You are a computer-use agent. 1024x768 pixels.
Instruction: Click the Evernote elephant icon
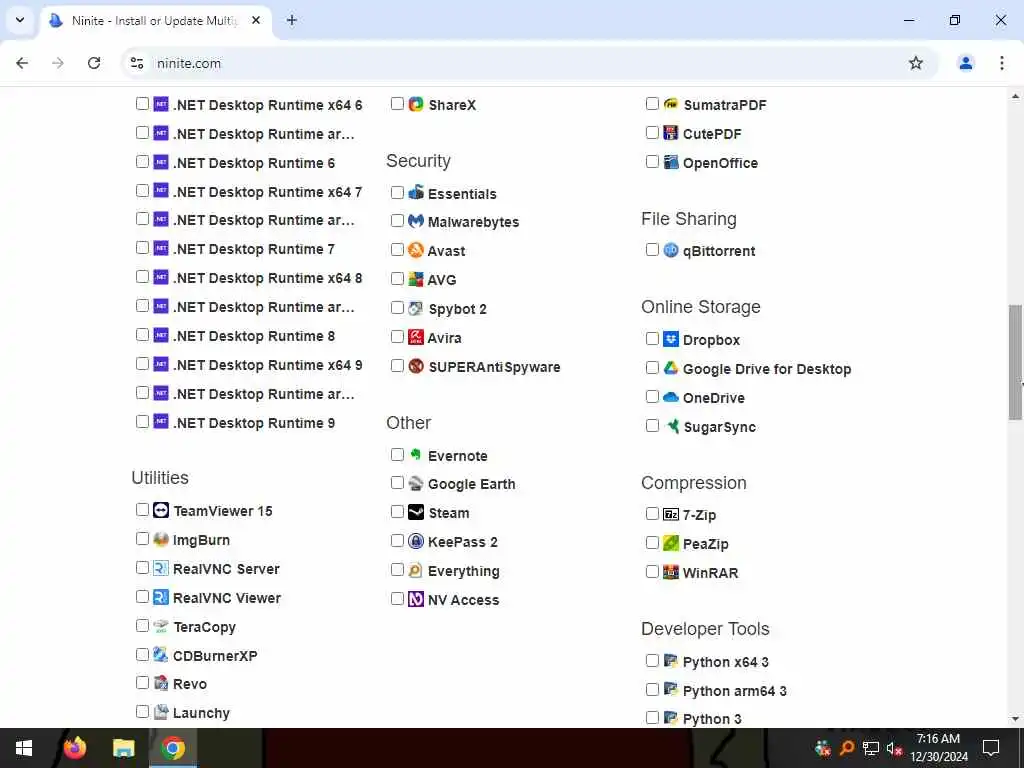(x=416, y=455)
